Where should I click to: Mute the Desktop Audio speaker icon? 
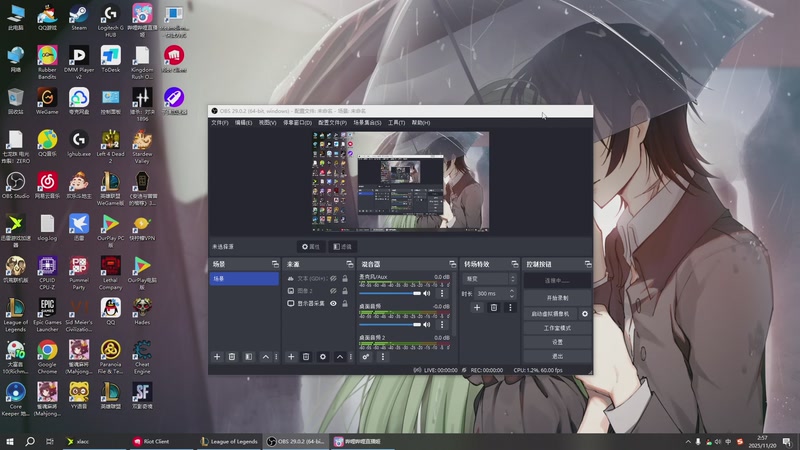click(427, 324)
